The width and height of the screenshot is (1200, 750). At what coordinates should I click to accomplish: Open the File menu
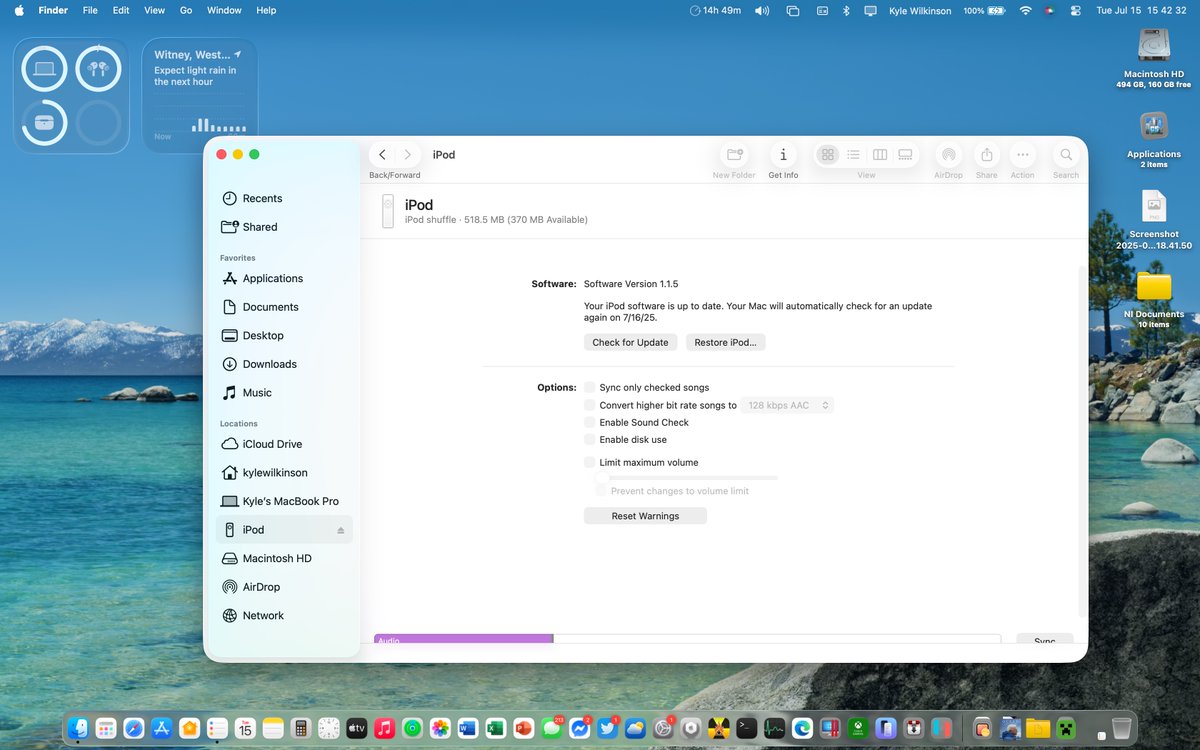[90, 10]
